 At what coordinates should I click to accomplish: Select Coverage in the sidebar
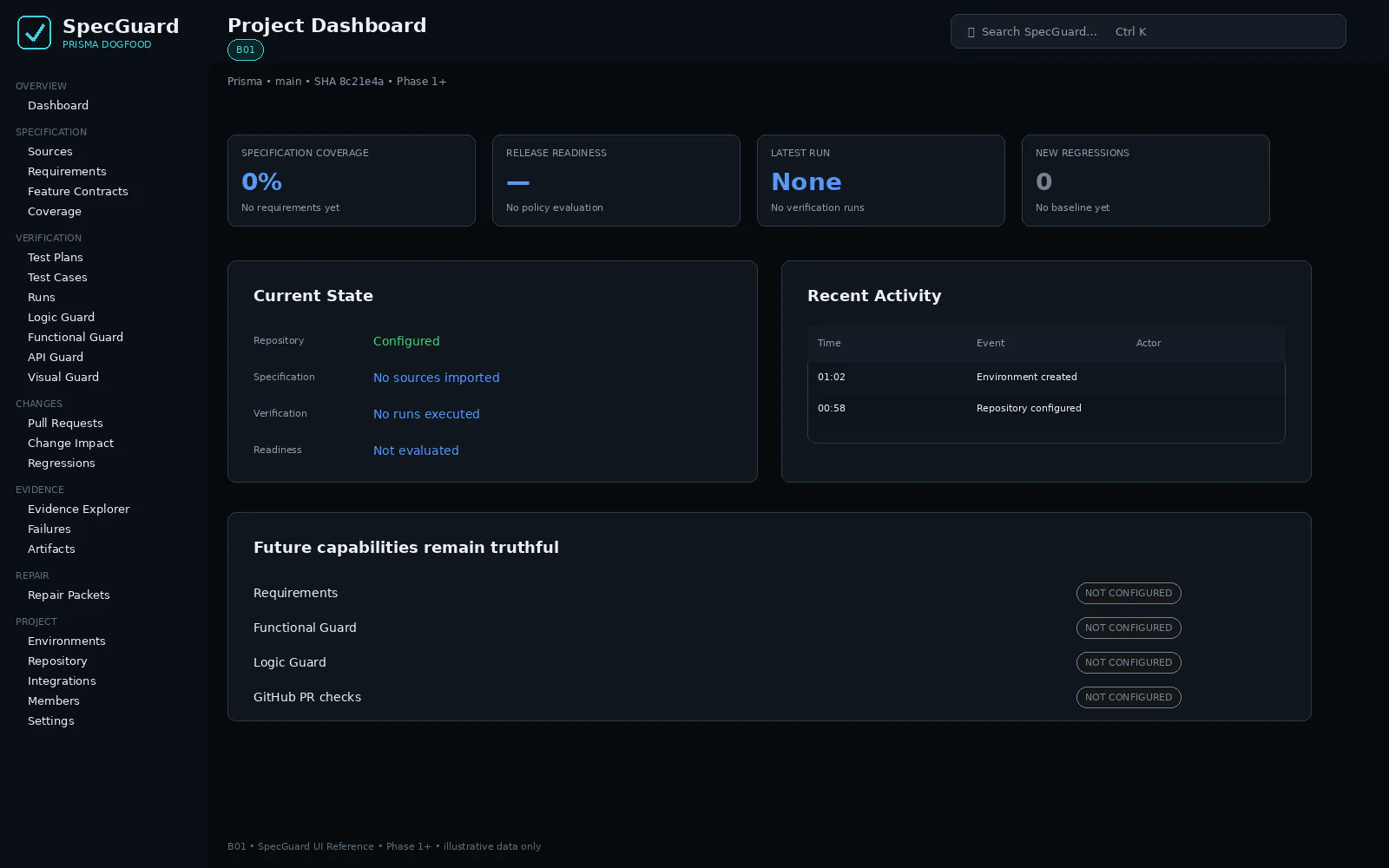[x=55, y=212]
